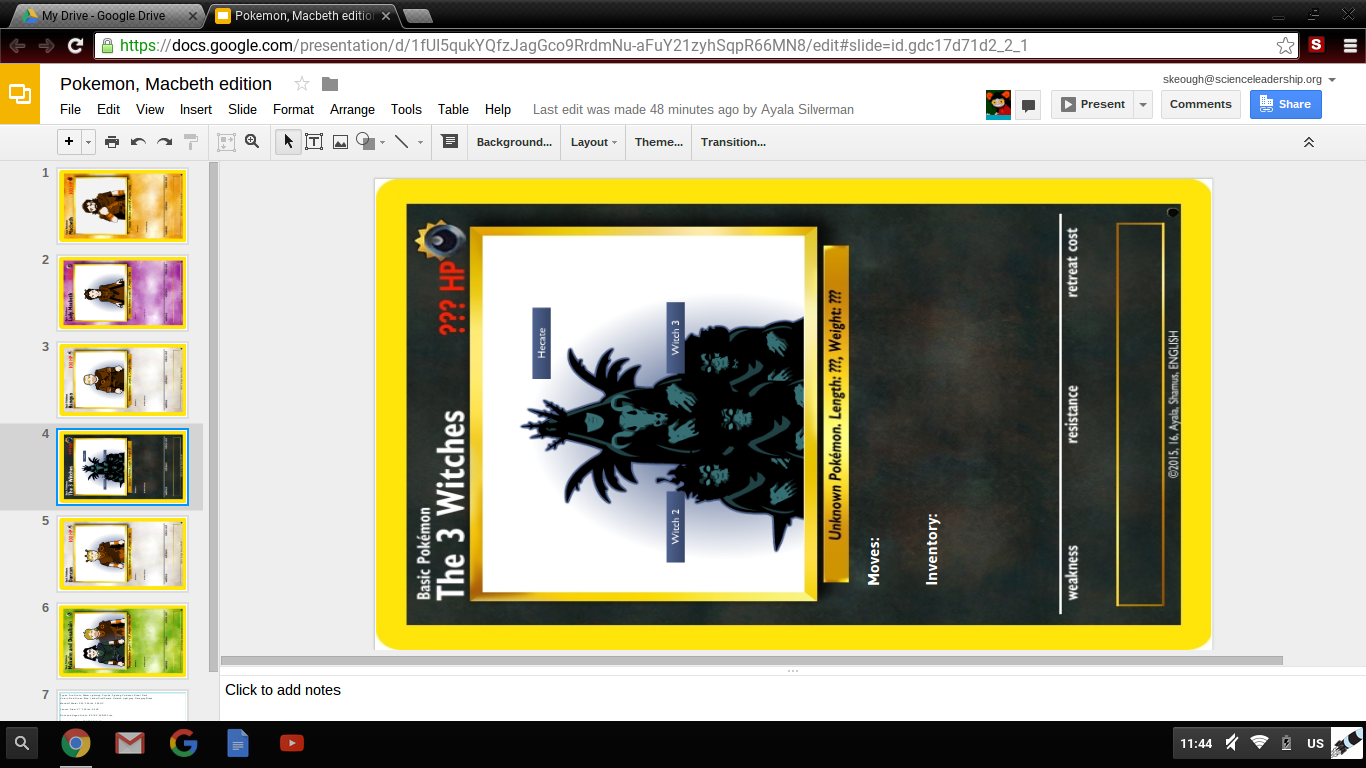Select the text box tool
This screenshot has width=1366, height=768.
[314, 142]
